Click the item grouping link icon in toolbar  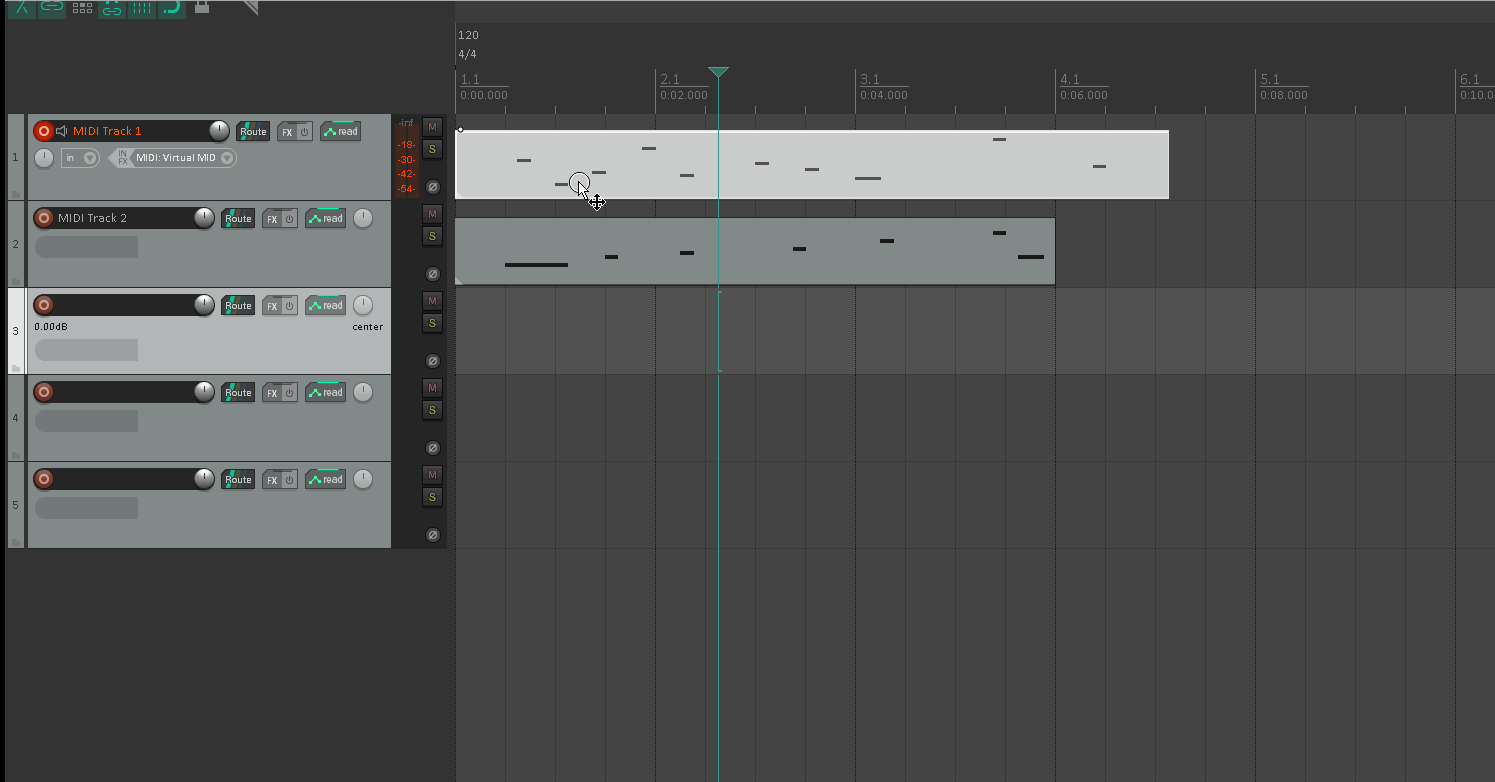tap(52, 7)
